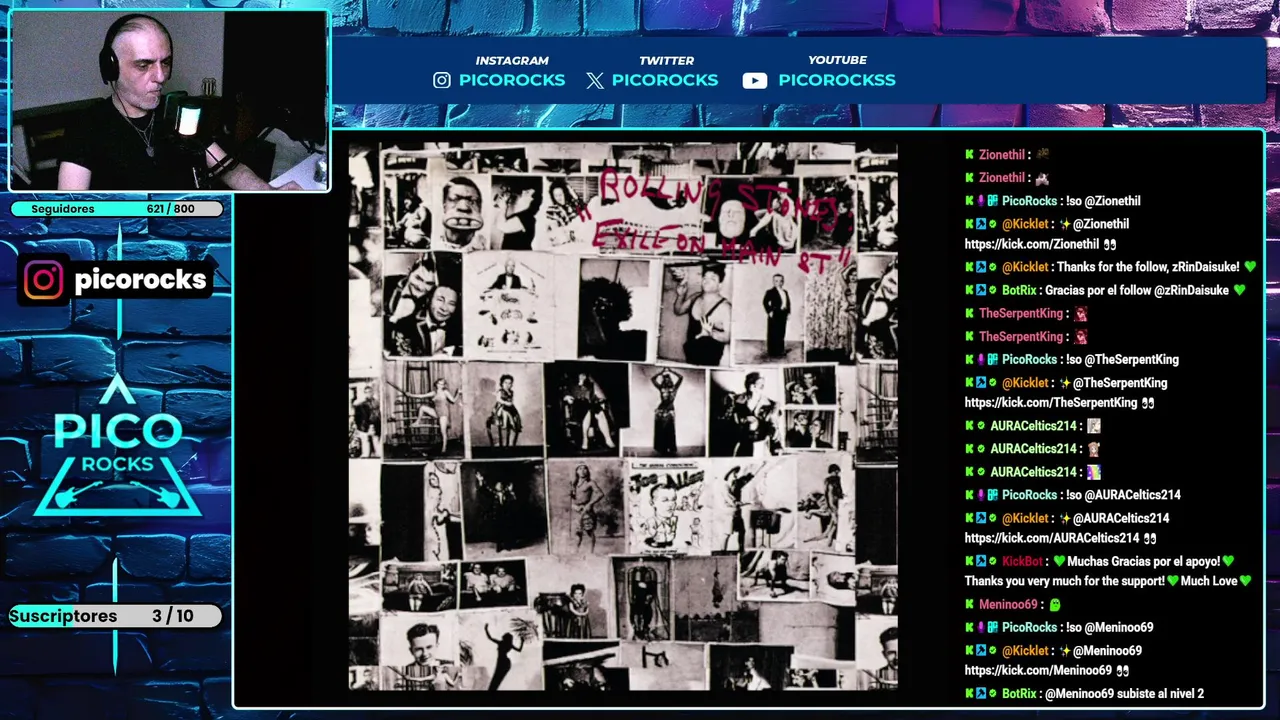
Task: Click the '!so @AURACeltics214' chat message
Action: pyautogui.click(x=1123, y=495)
